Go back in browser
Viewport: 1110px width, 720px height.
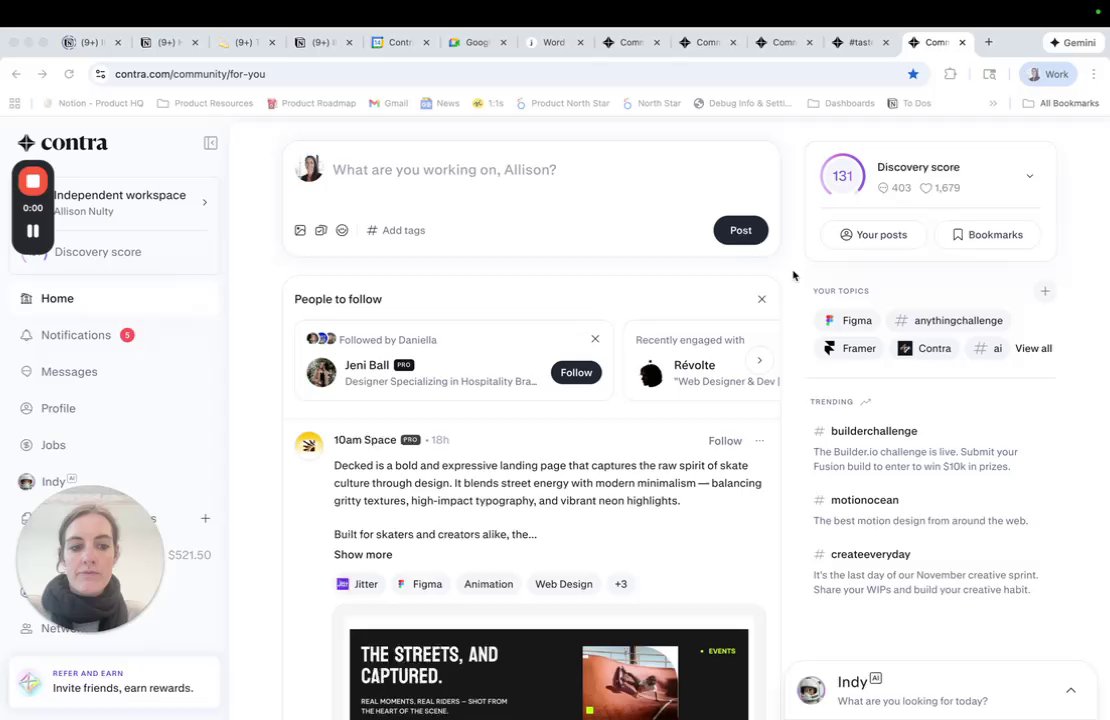tap(16, 74)
